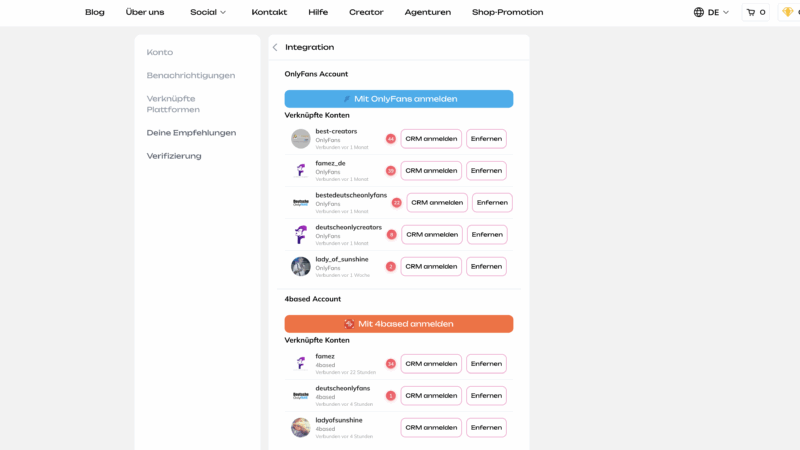The width and height of the screenshot is (800, 450).
Task: Click red badge next to bestedeutscheonlyfans
Action: [x=396, y=202]
